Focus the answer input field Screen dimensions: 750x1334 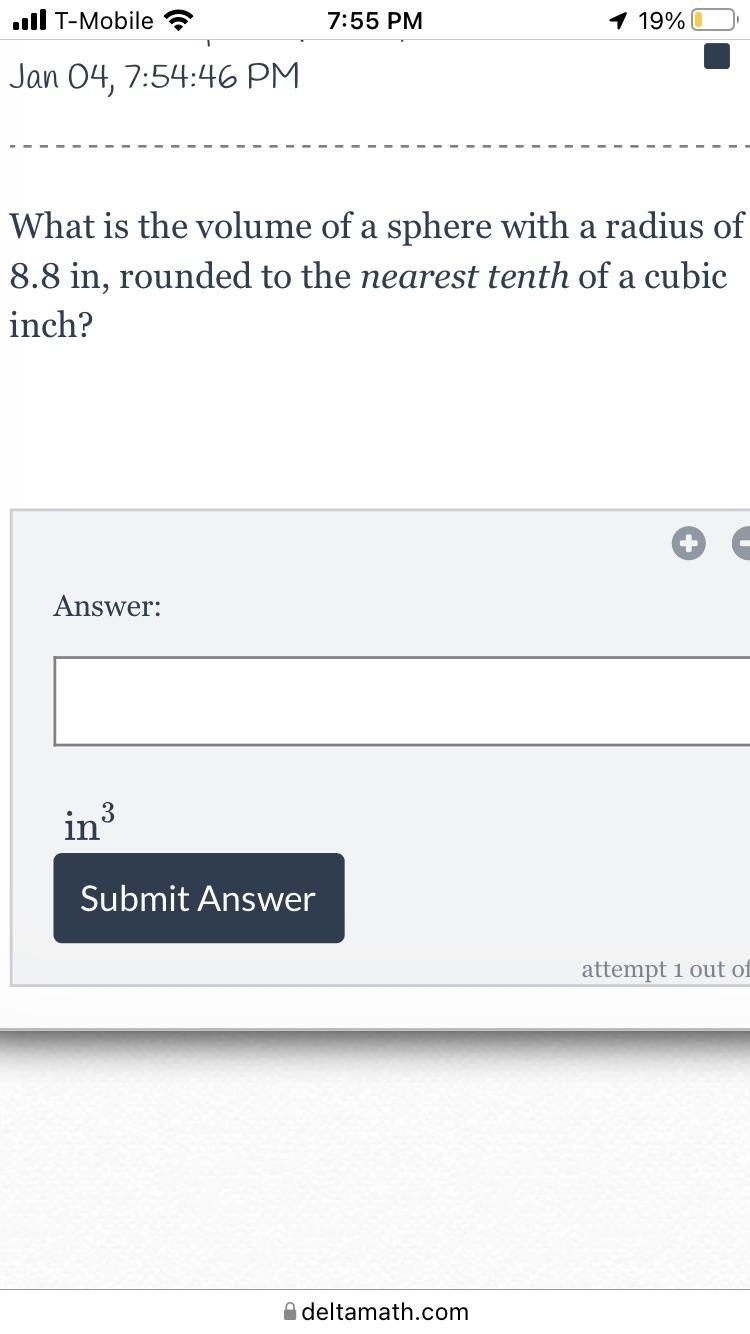pyautogui.click(x=400, y=701)
